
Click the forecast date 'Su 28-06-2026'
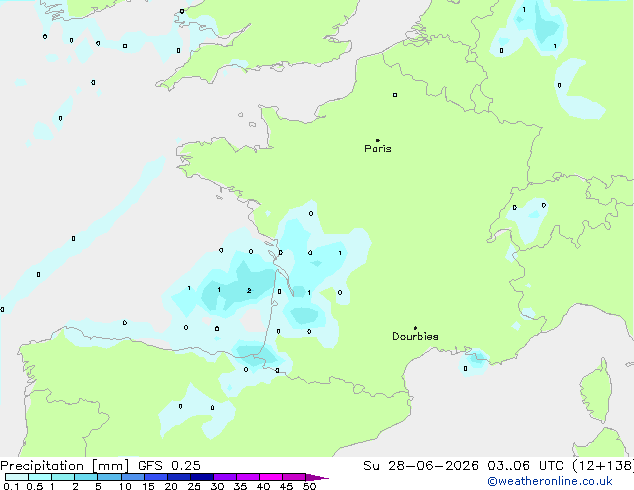coord(421,466)
